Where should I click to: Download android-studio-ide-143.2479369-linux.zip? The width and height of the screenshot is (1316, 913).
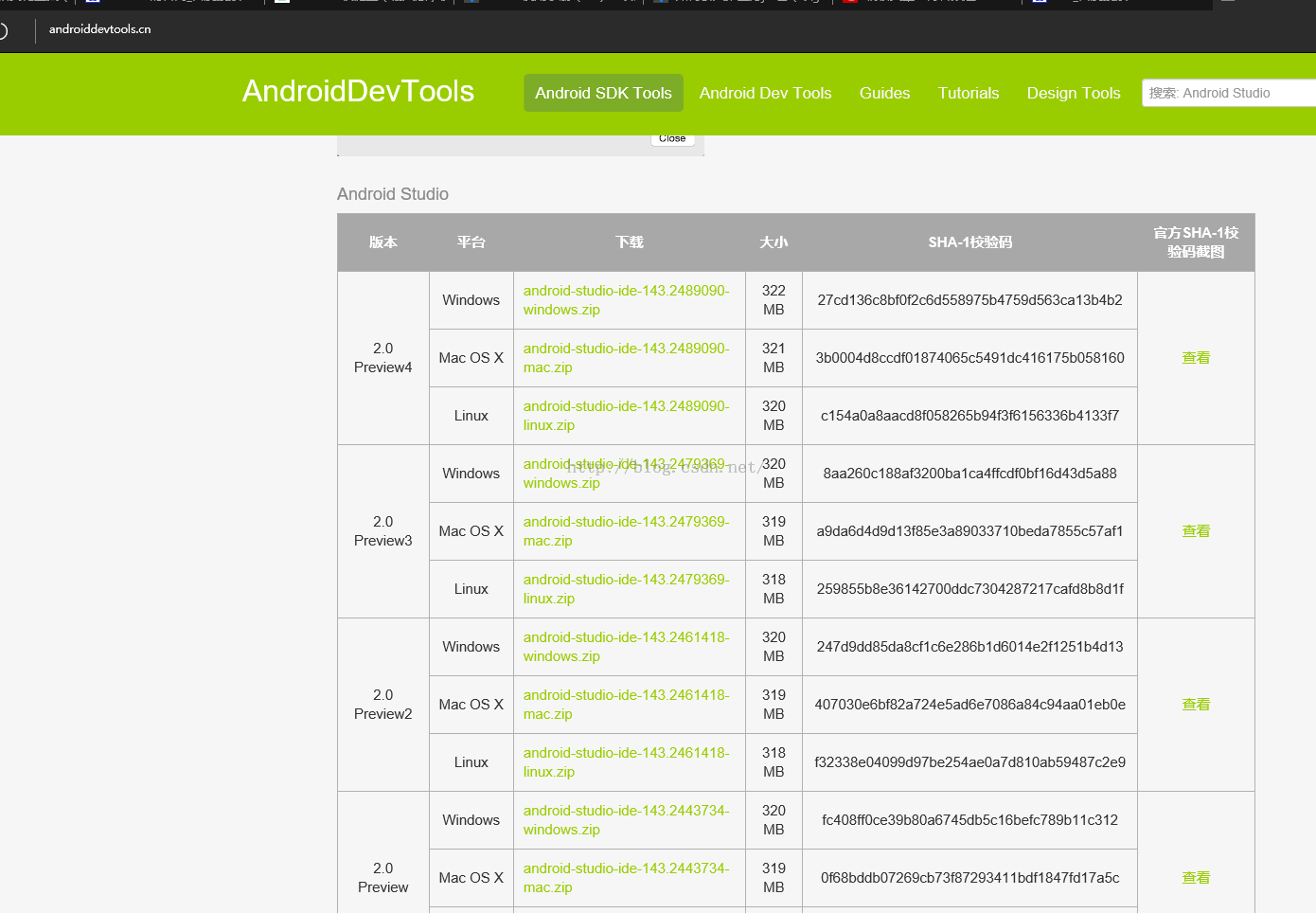tap(626, 589)
